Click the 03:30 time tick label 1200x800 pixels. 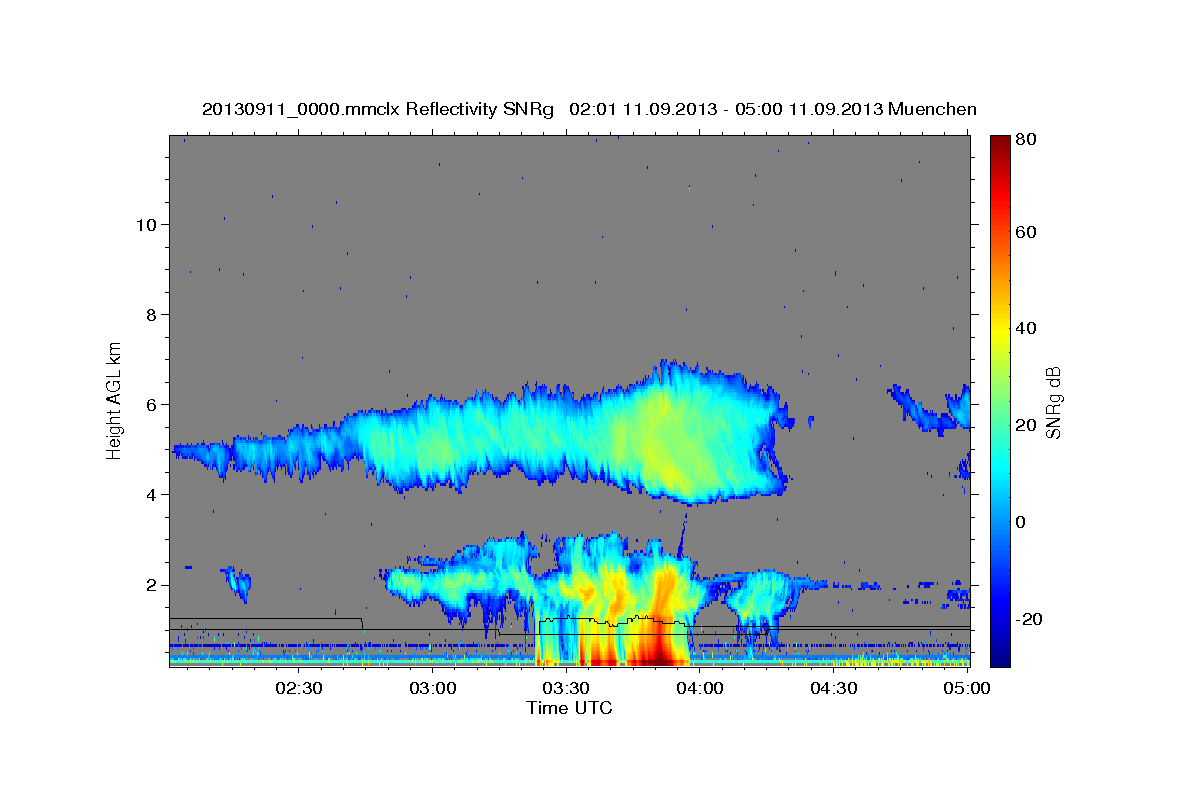tap(567, 688)
